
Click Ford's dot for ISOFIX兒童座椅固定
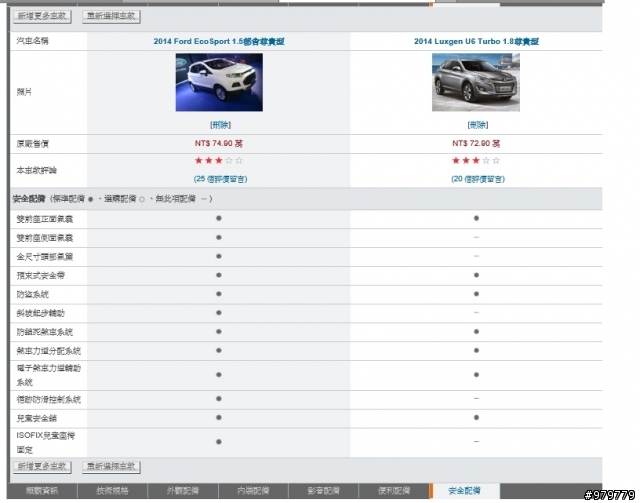point(219,442)
